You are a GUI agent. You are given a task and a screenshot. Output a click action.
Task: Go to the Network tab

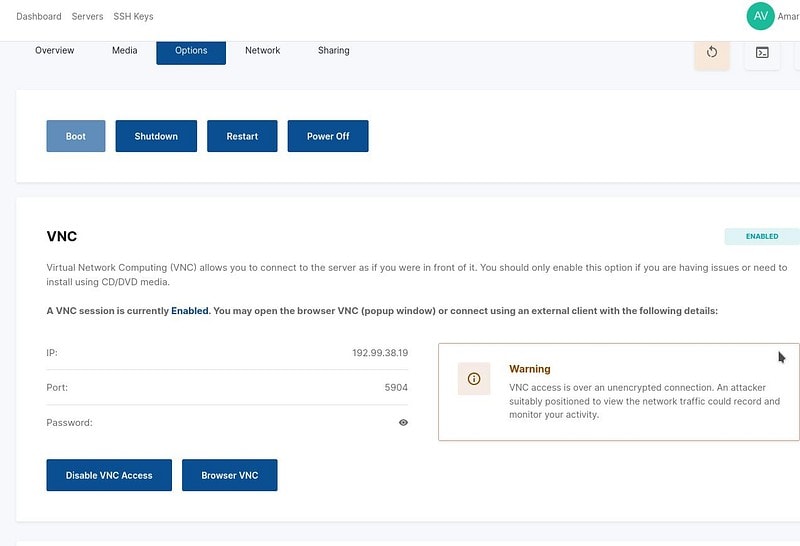[x=262, y=51]
